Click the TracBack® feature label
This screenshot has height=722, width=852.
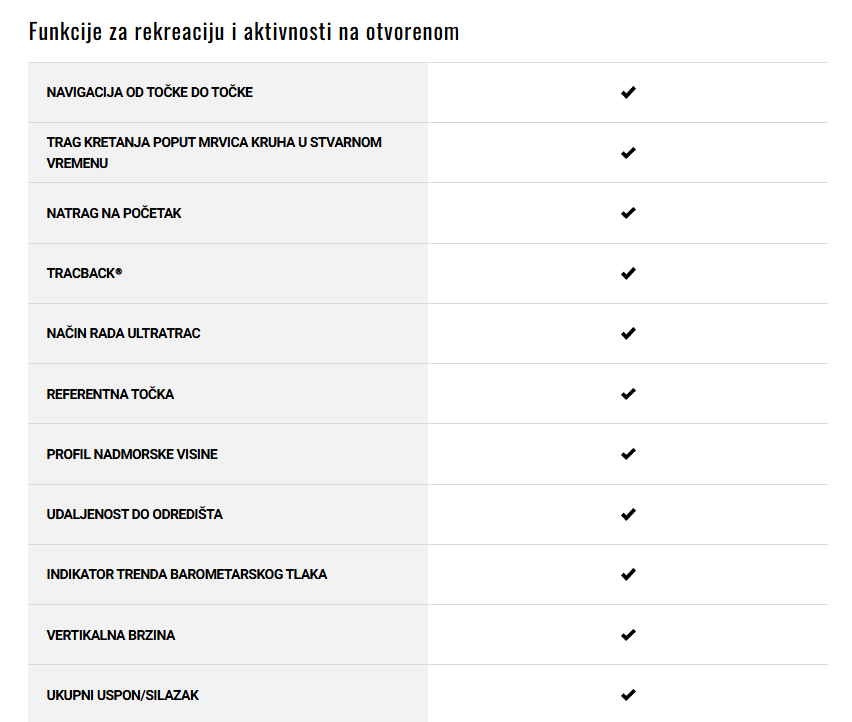pos(84,273)
